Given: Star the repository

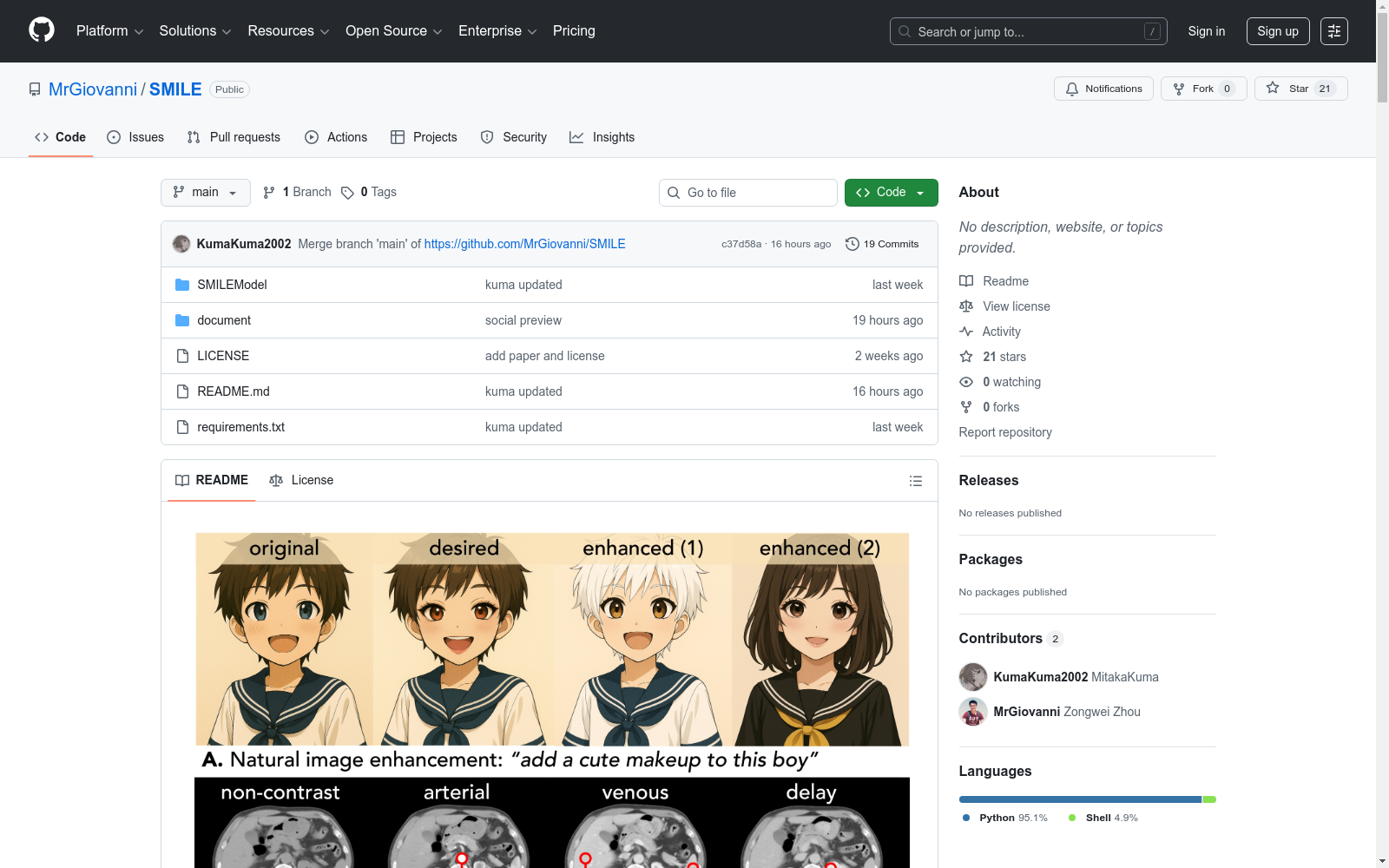Looking at the screenshot, I should pos(1300,89).
